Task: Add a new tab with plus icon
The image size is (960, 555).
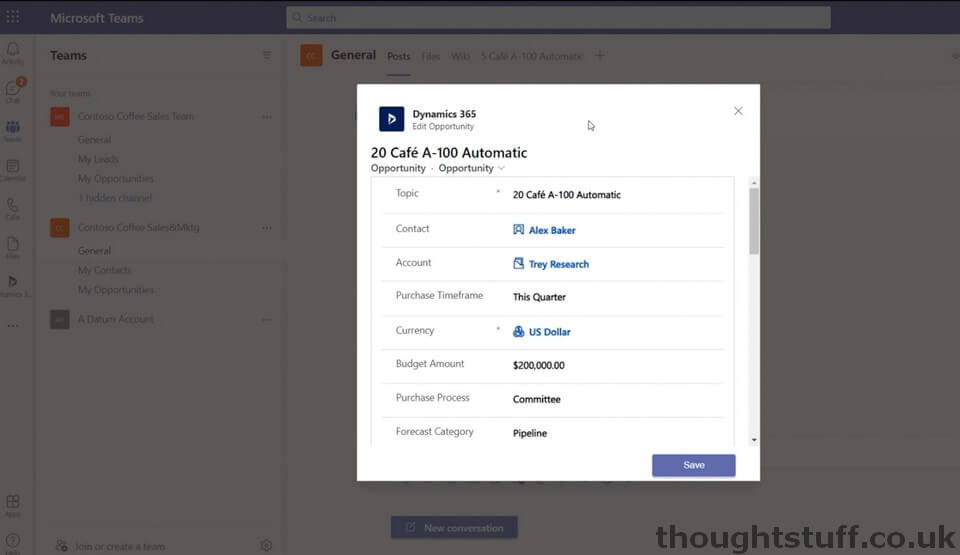Action: 600,56
